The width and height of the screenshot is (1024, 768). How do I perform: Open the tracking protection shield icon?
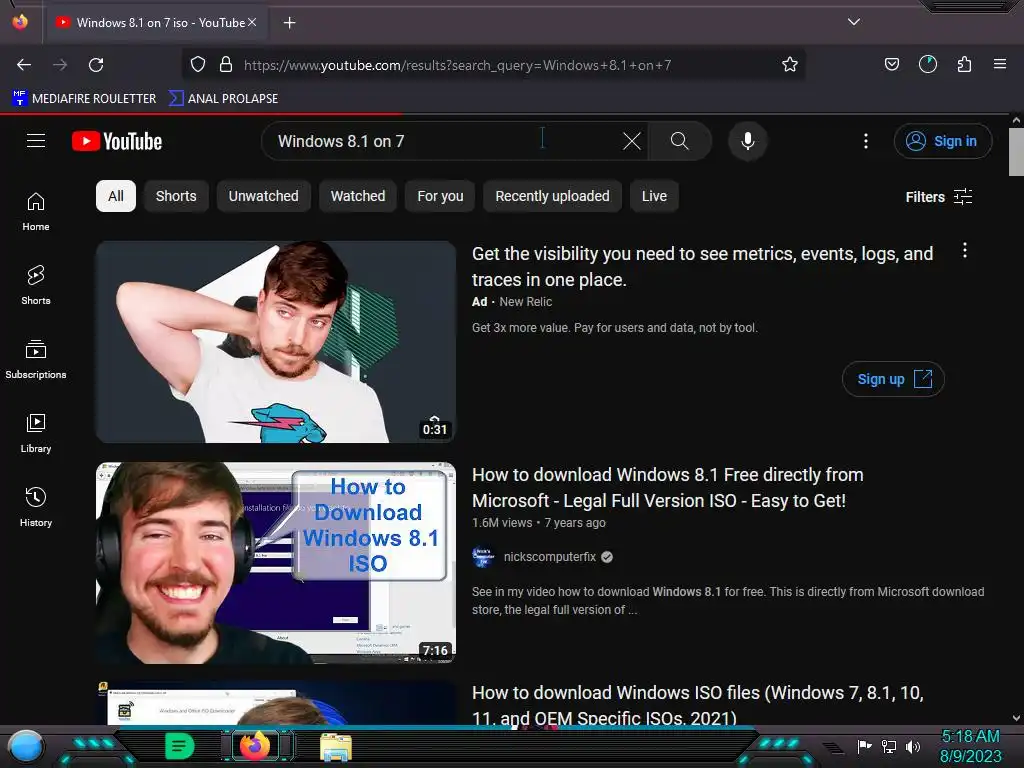pos(198,65)
